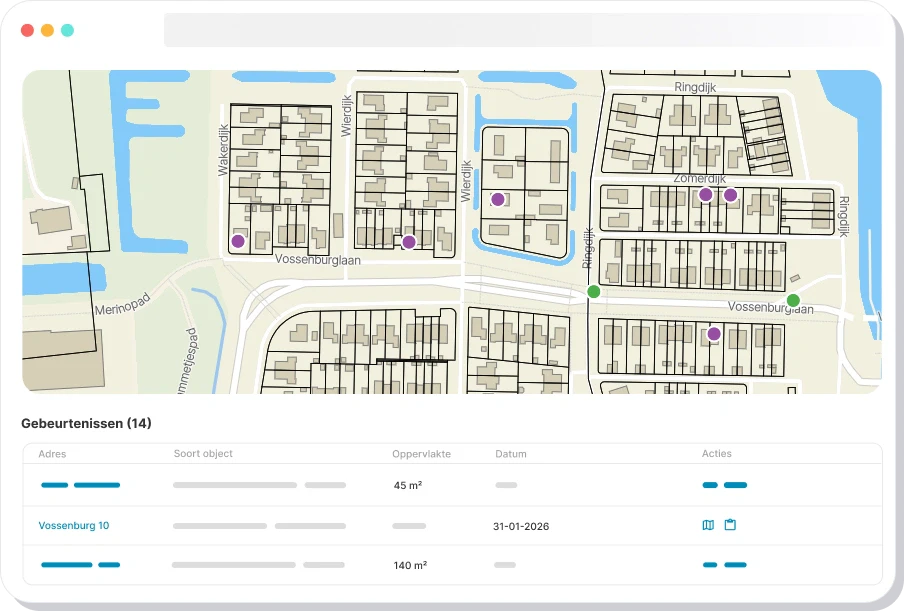904x611 pixels.
Task: Select purple marker south of the eastern Vossenburglaan
Action: 714,334
